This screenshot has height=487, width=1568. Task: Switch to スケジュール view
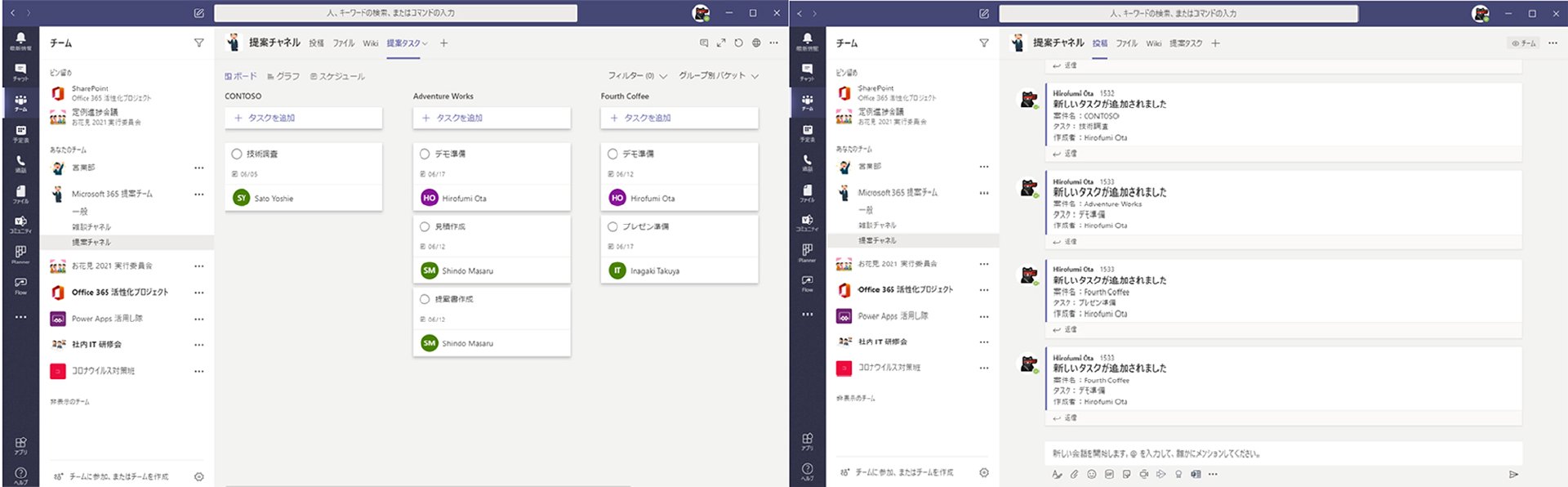pyautogui.click(x=337, y=76)
